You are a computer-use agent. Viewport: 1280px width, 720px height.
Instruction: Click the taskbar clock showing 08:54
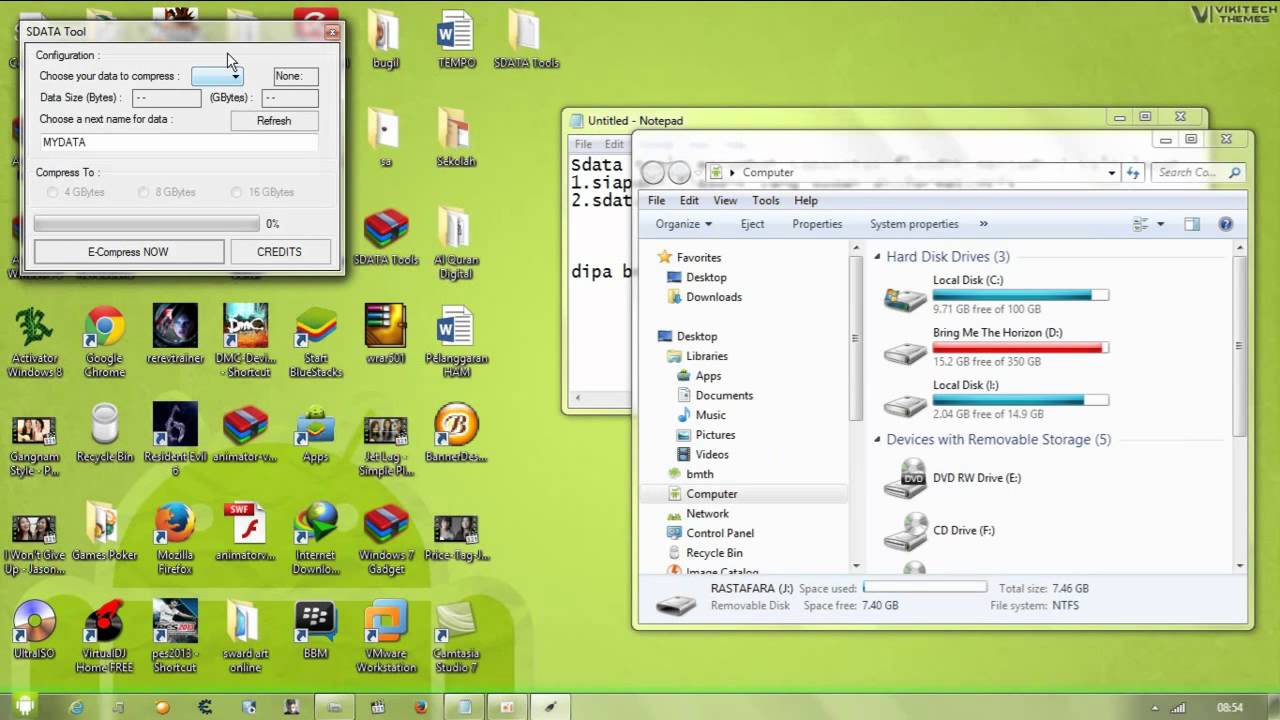(1230, 707)
